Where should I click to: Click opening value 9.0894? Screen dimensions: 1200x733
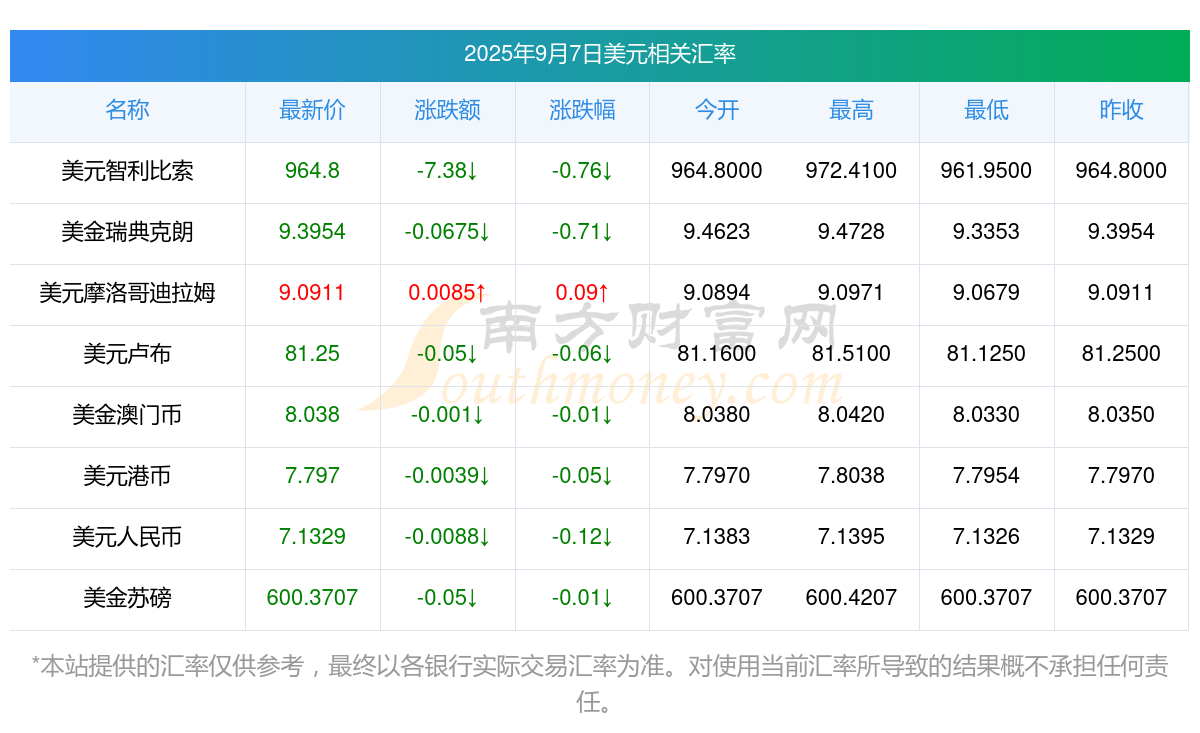(x=717, y=293)
